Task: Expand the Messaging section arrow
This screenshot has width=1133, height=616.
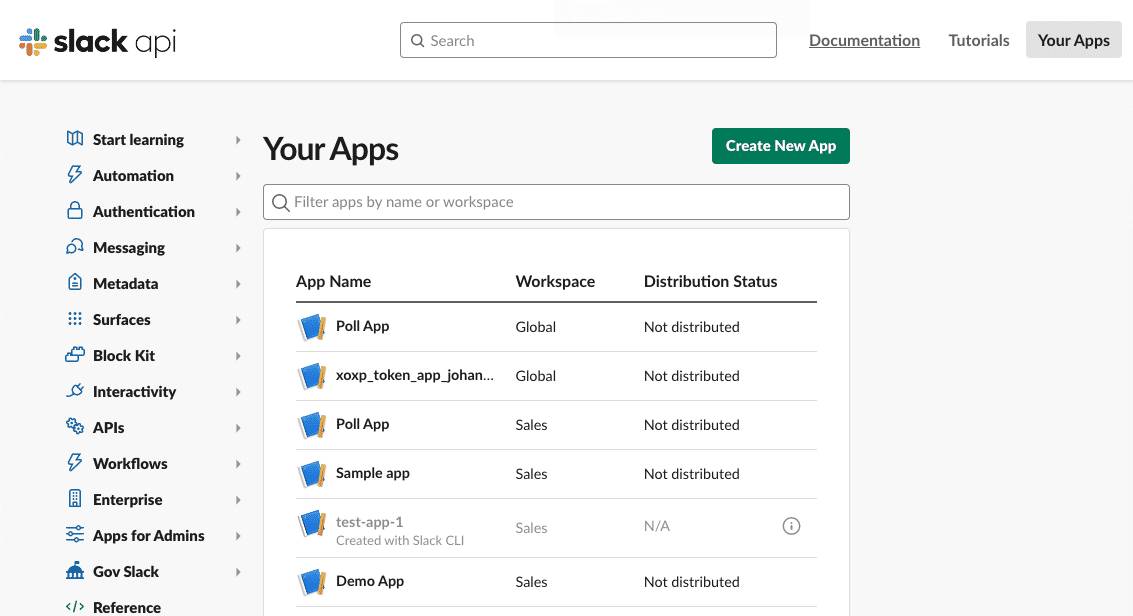Action: 238,248
